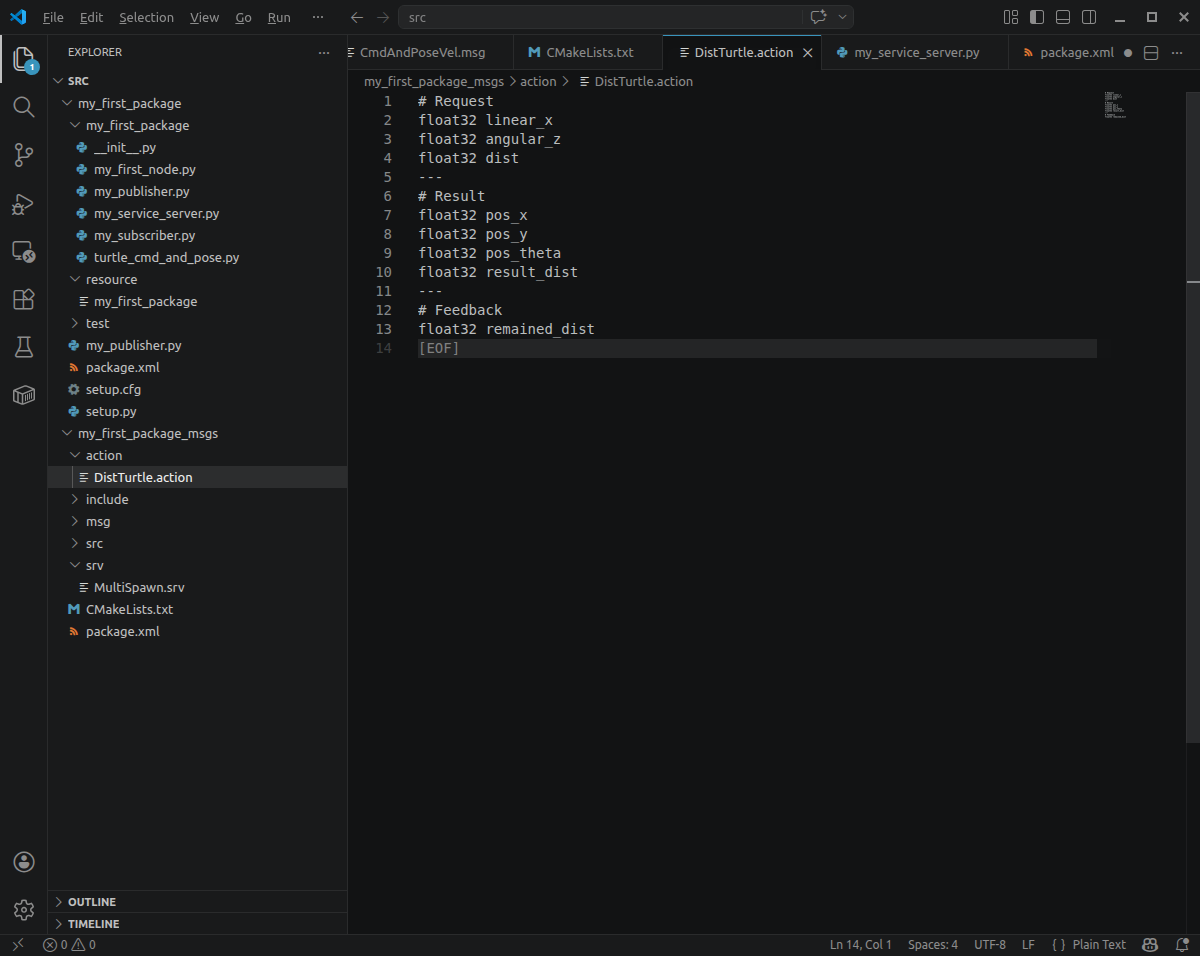The width and height of the screenshot is (1200, 956).
Task: Click the go back arrow in title bar
Action: point(357,17)
